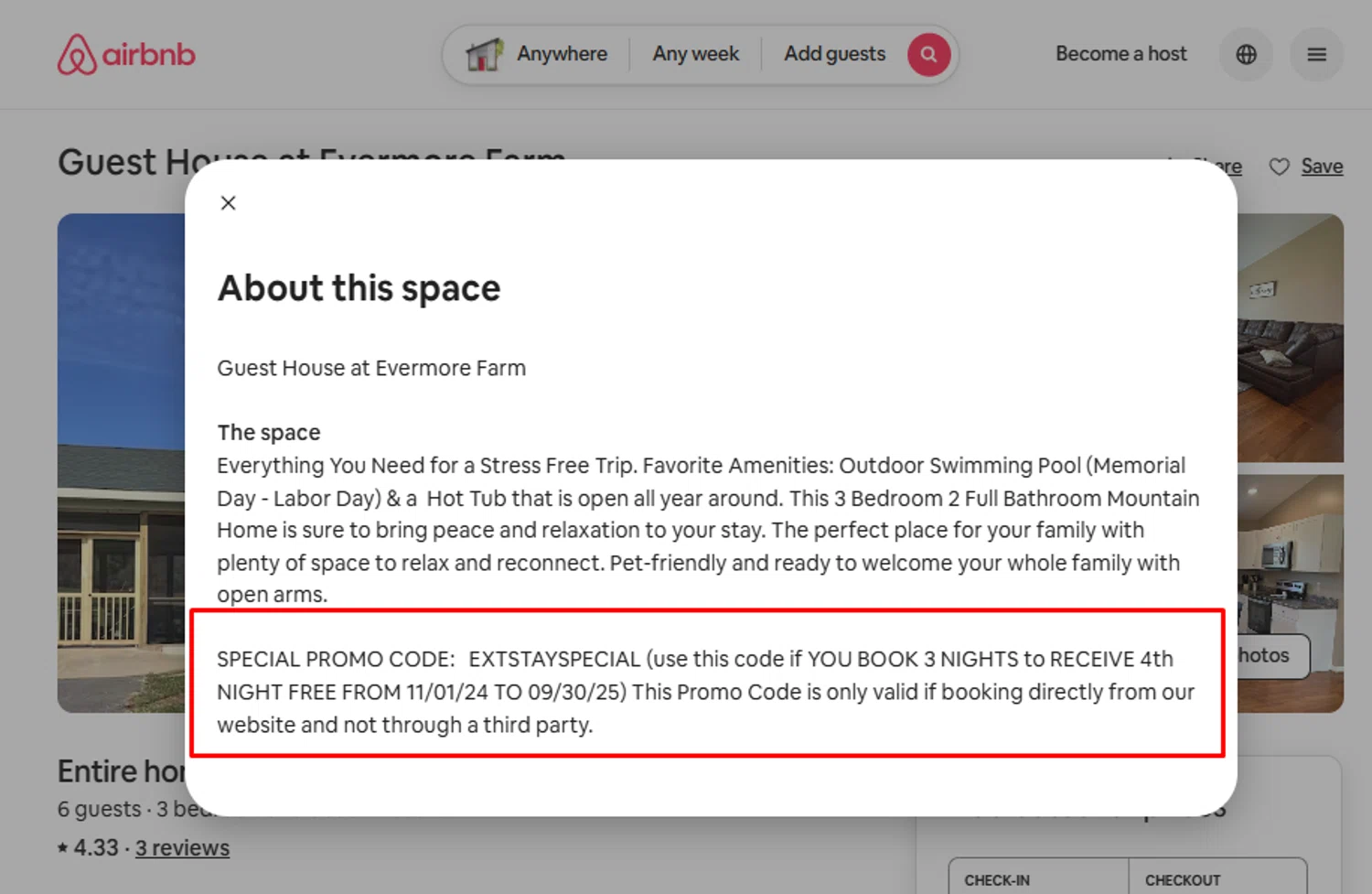Click the CHECKOUT date field
The height and width of the screenshot is (894, 1372).
point(1217,877)
